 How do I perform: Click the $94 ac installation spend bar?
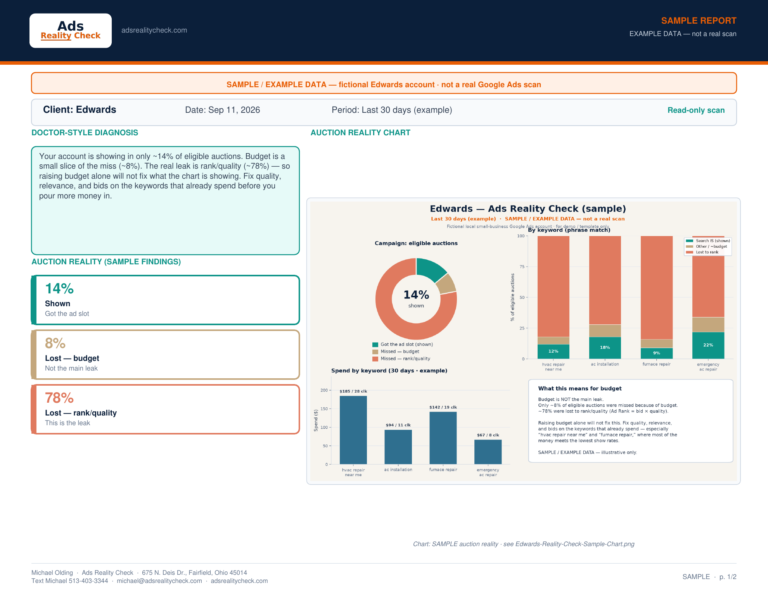pyautogui.click(x=398, y=447)
